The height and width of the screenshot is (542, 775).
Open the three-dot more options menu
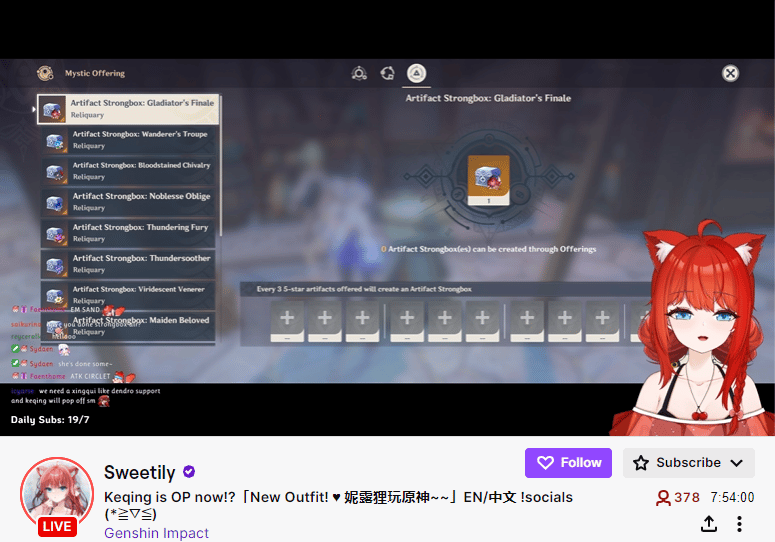click(x=739, y=524)
